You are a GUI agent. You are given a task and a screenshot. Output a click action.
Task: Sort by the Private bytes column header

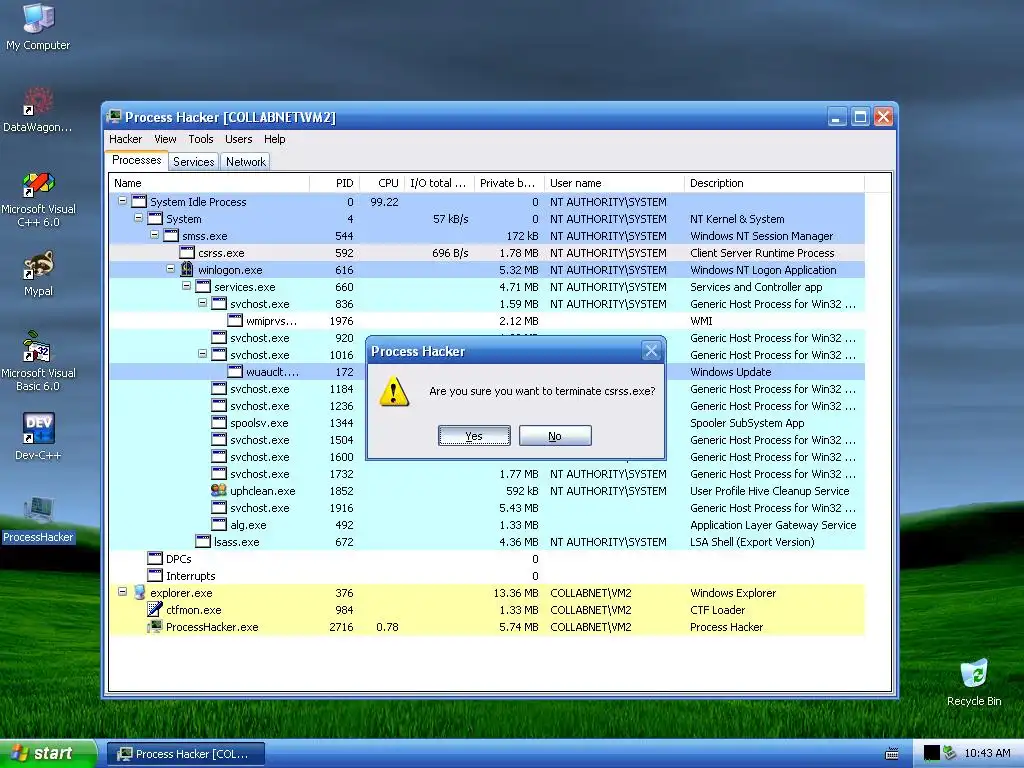[x=509, y=183]
